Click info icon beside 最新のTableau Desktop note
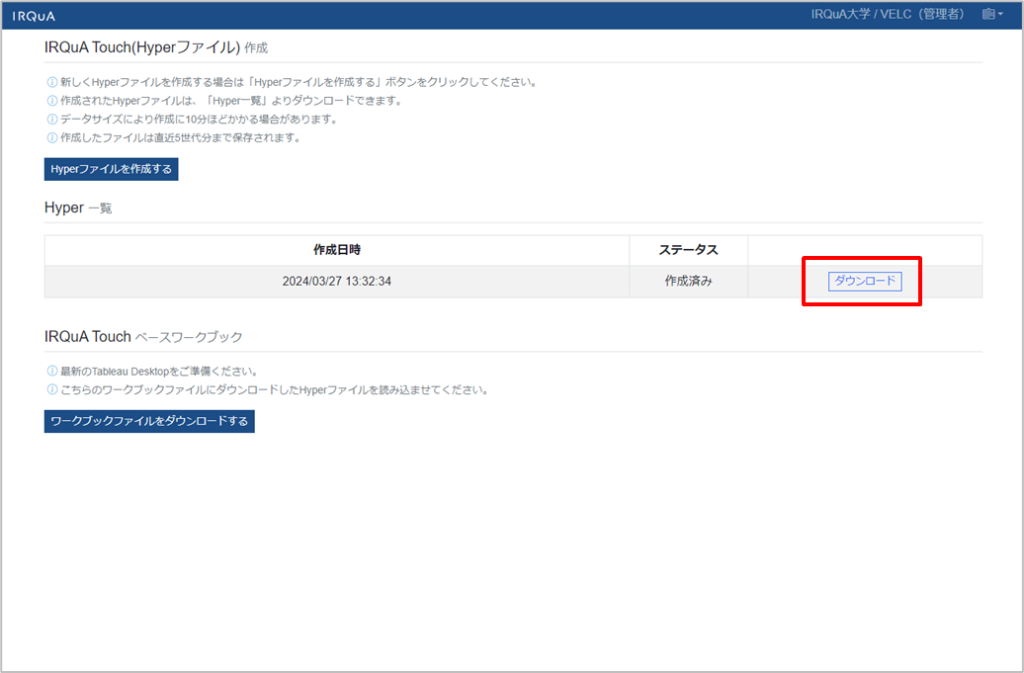1024x673 pixels. [52, 371]
